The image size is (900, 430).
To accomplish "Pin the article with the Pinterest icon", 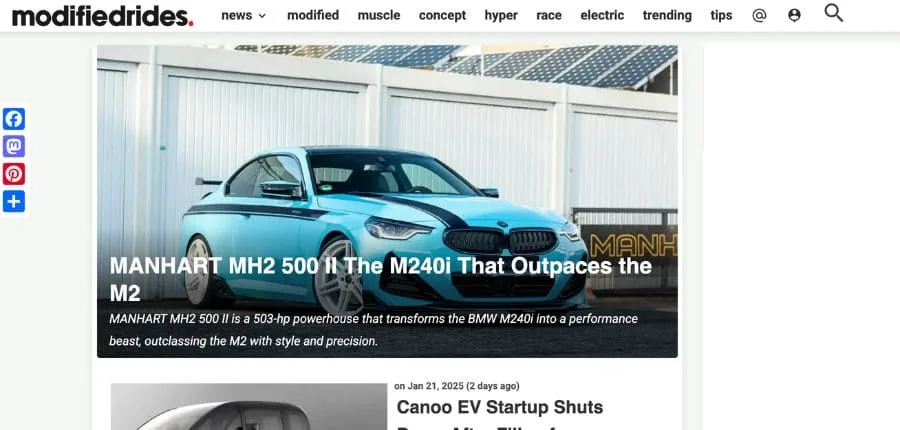I will (x=14, y=174).
